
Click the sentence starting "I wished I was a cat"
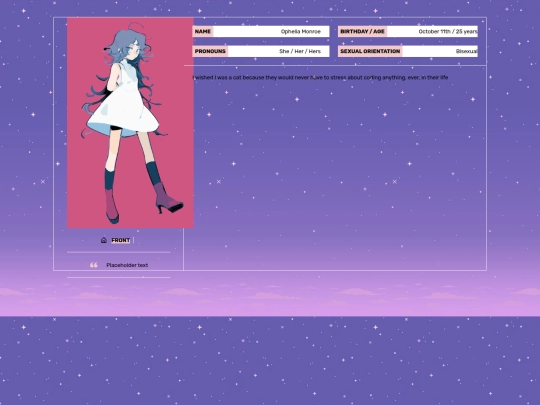[320, 77]
